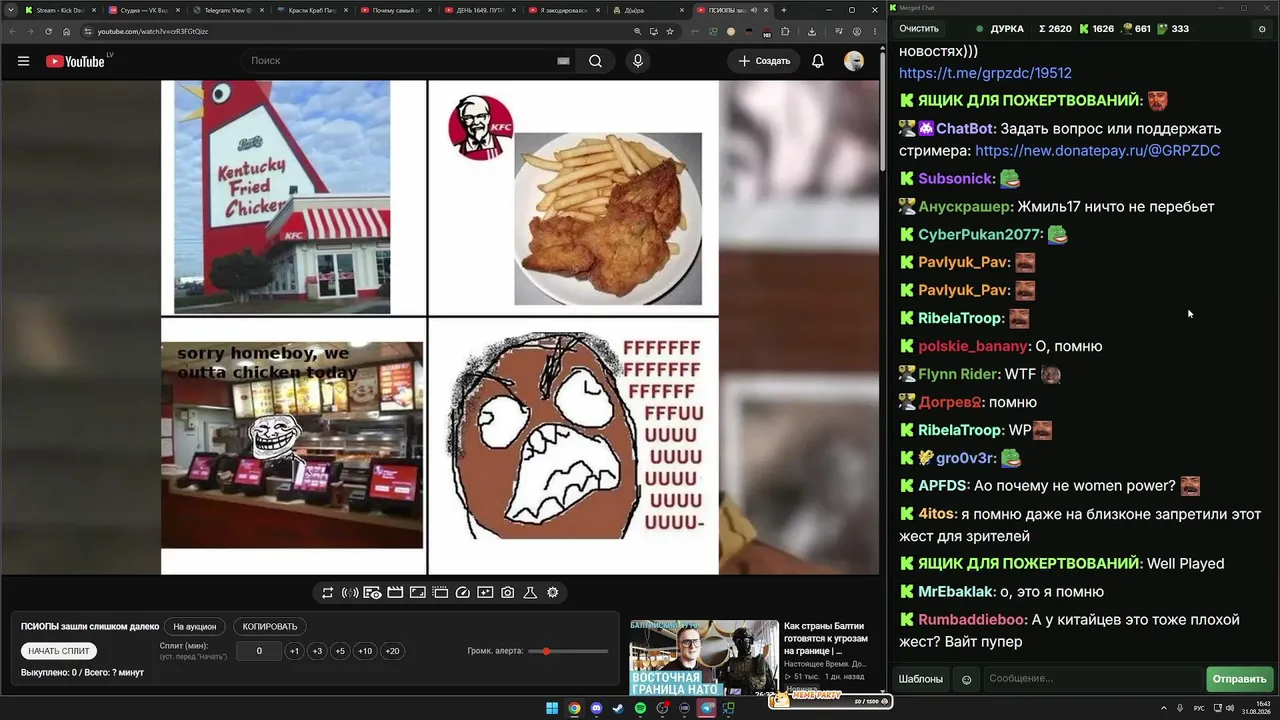Image resolution: width=1280 pixels, height=720 pixels.
Task: Click the clapperboard icon under the video
Action: (x=395, y=593)
